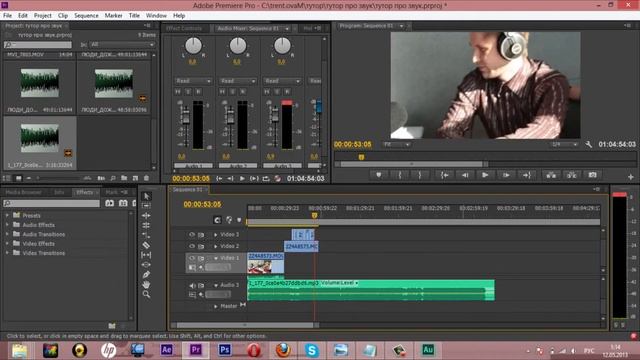Expand the Video 2 track

216,246
